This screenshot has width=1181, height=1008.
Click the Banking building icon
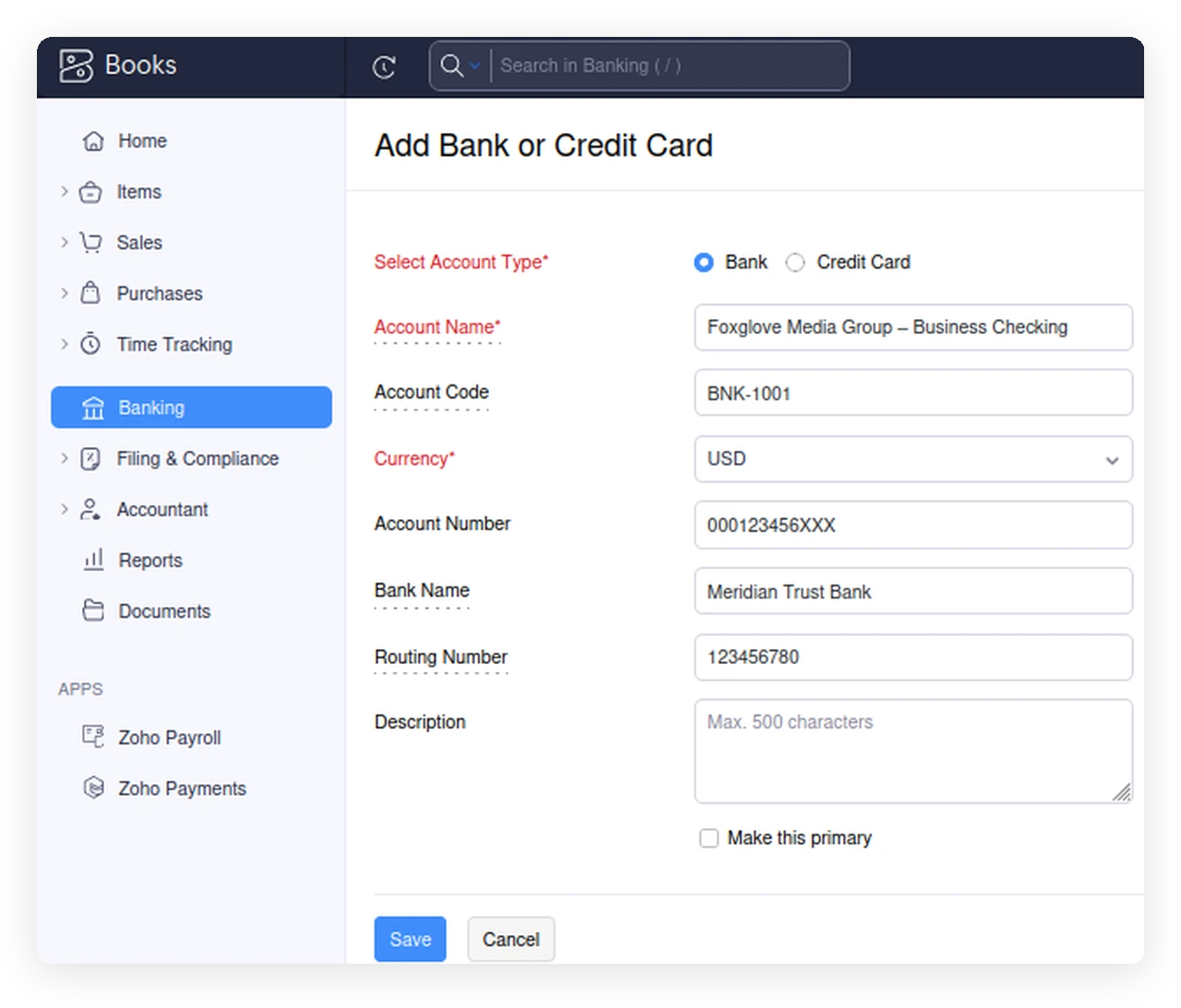93,408
